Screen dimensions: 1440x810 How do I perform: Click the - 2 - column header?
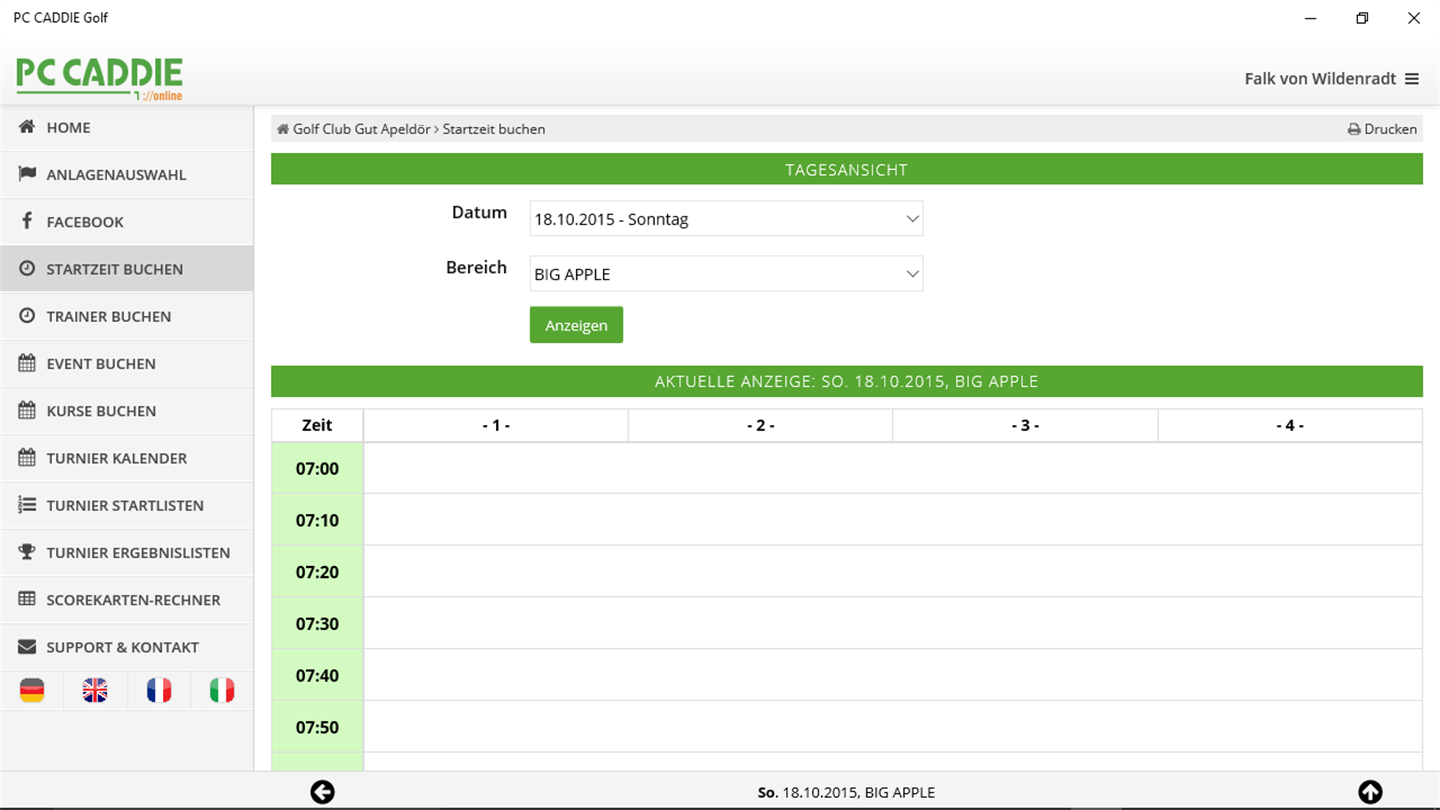pos(761,425)
